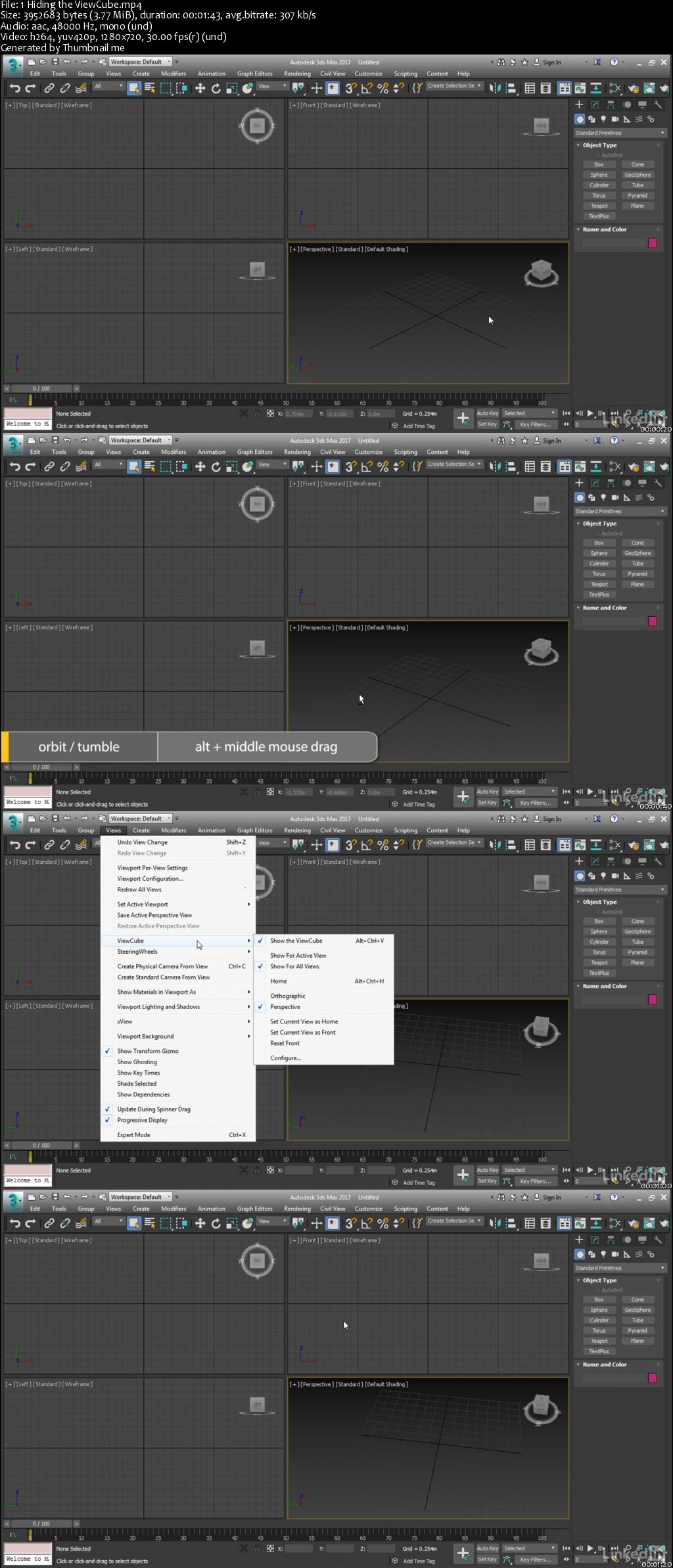
Task: Select the Link tool in the 00:00:20 frame
Action: 49,88
